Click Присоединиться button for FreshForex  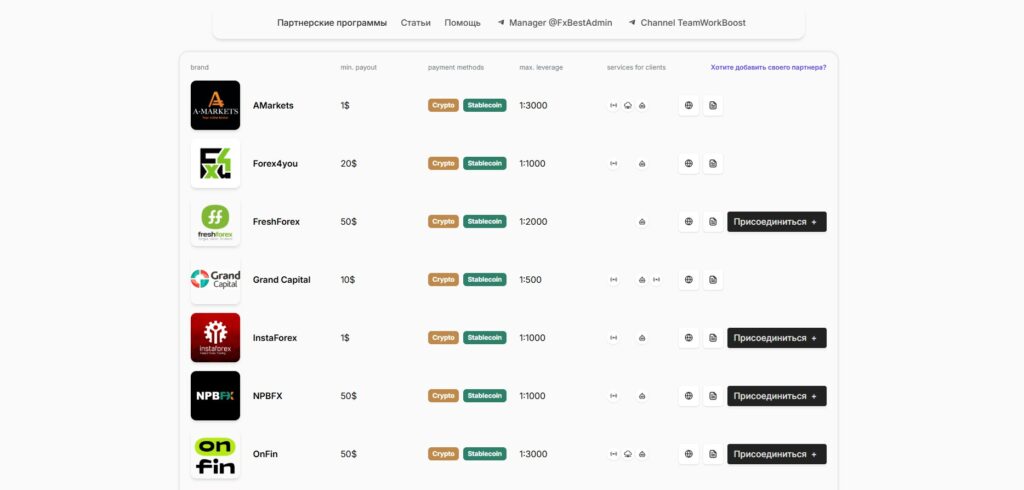tap(776, 221)
